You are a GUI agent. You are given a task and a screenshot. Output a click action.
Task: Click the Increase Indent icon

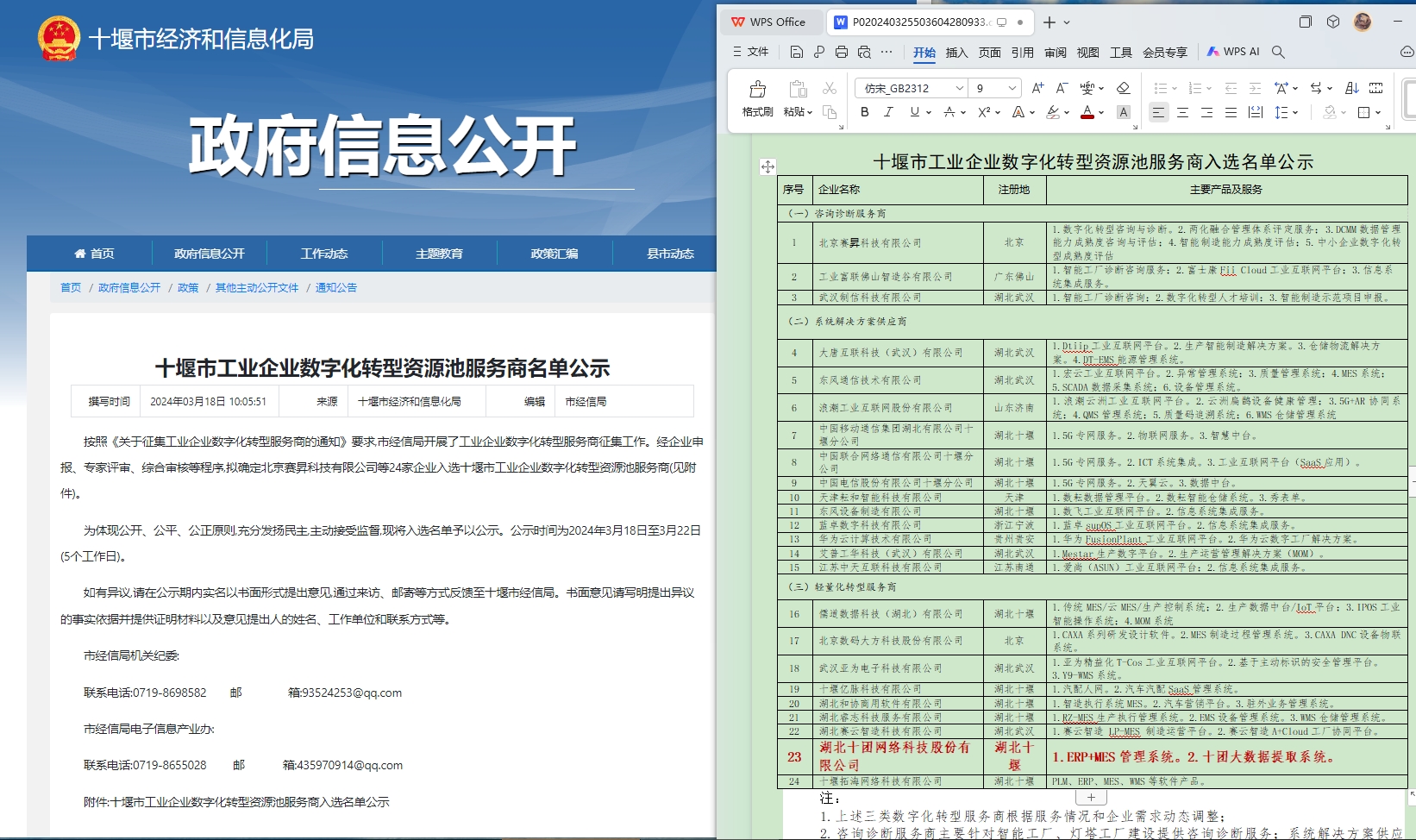click(1255, 88)
